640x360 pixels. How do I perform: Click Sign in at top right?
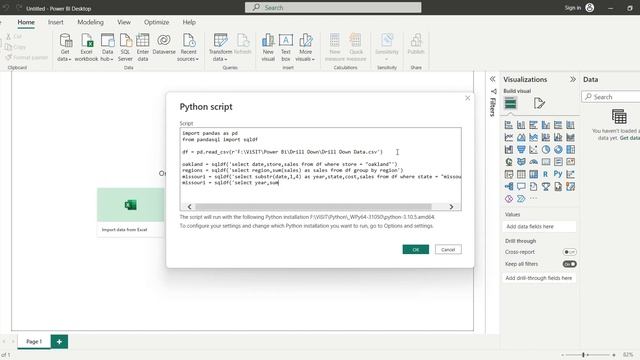tap(573, 8)
